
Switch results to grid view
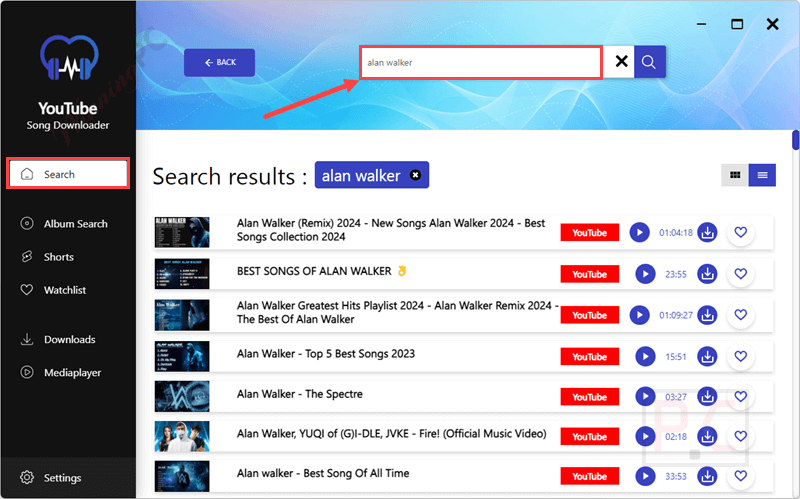(735, 175)
